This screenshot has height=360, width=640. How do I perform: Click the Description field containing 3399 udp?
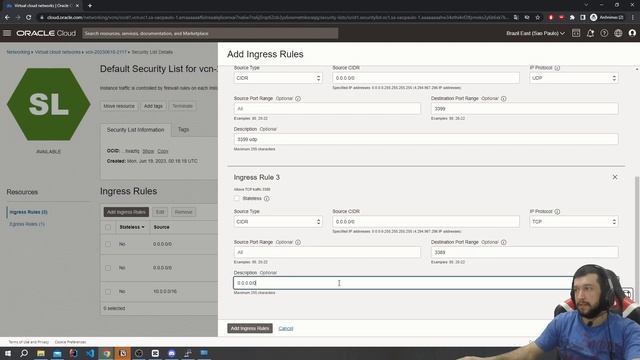click(426, 139)
